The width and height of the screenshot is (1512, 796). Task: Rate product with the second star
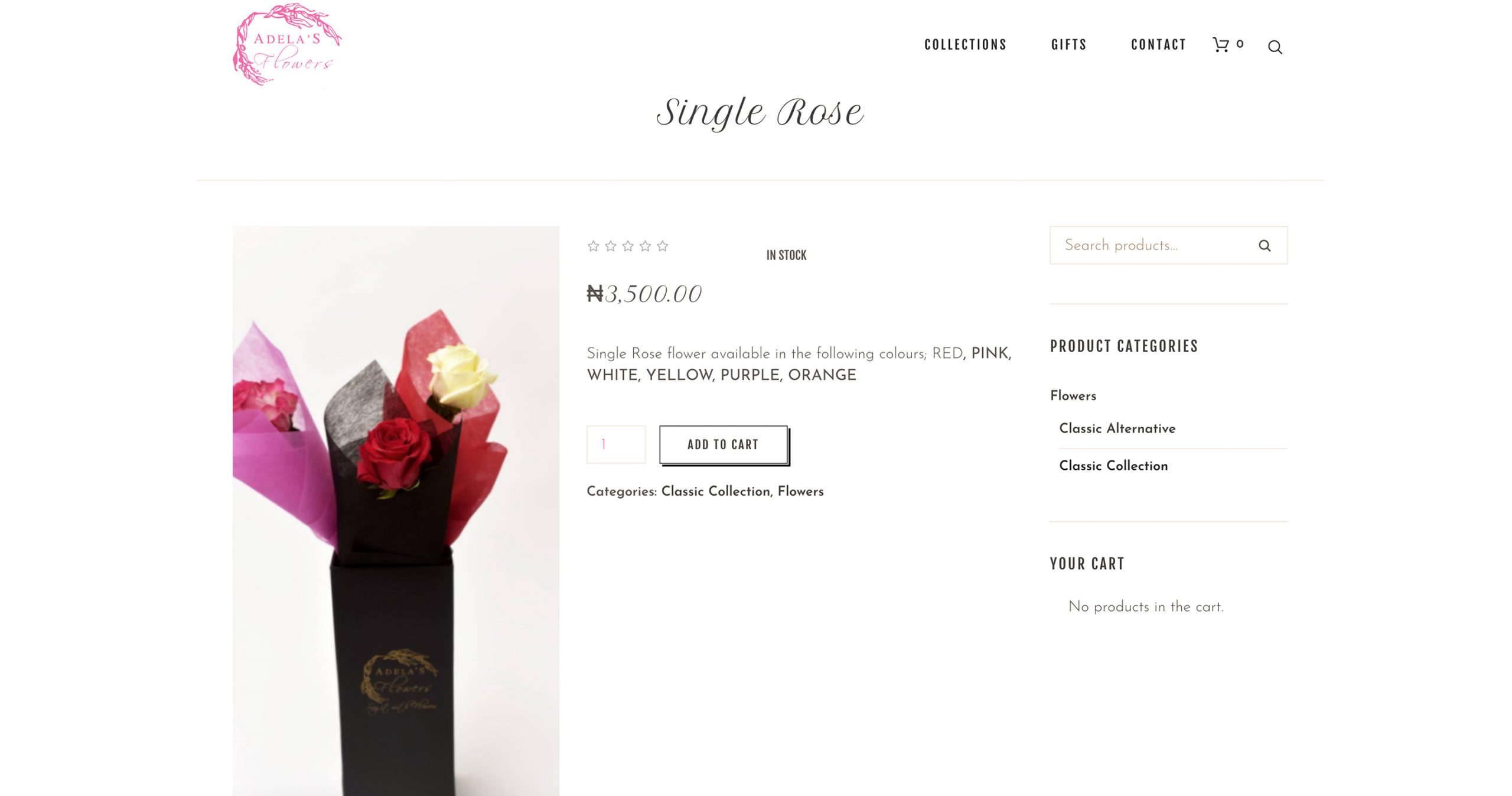(x=611, y=246)
